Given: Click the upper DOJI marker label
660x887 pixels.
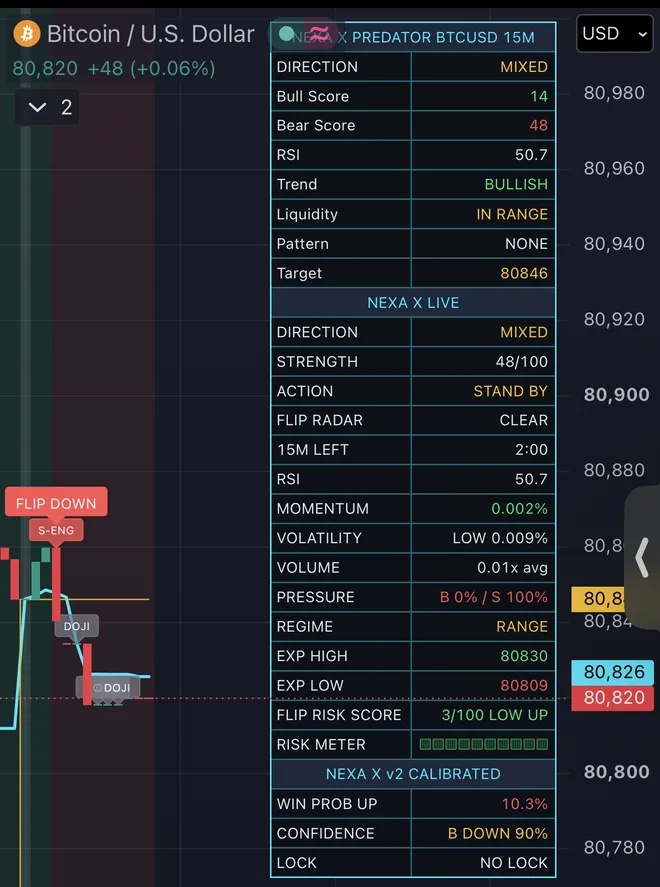Looking at the screenshot, I should point(76,626).
